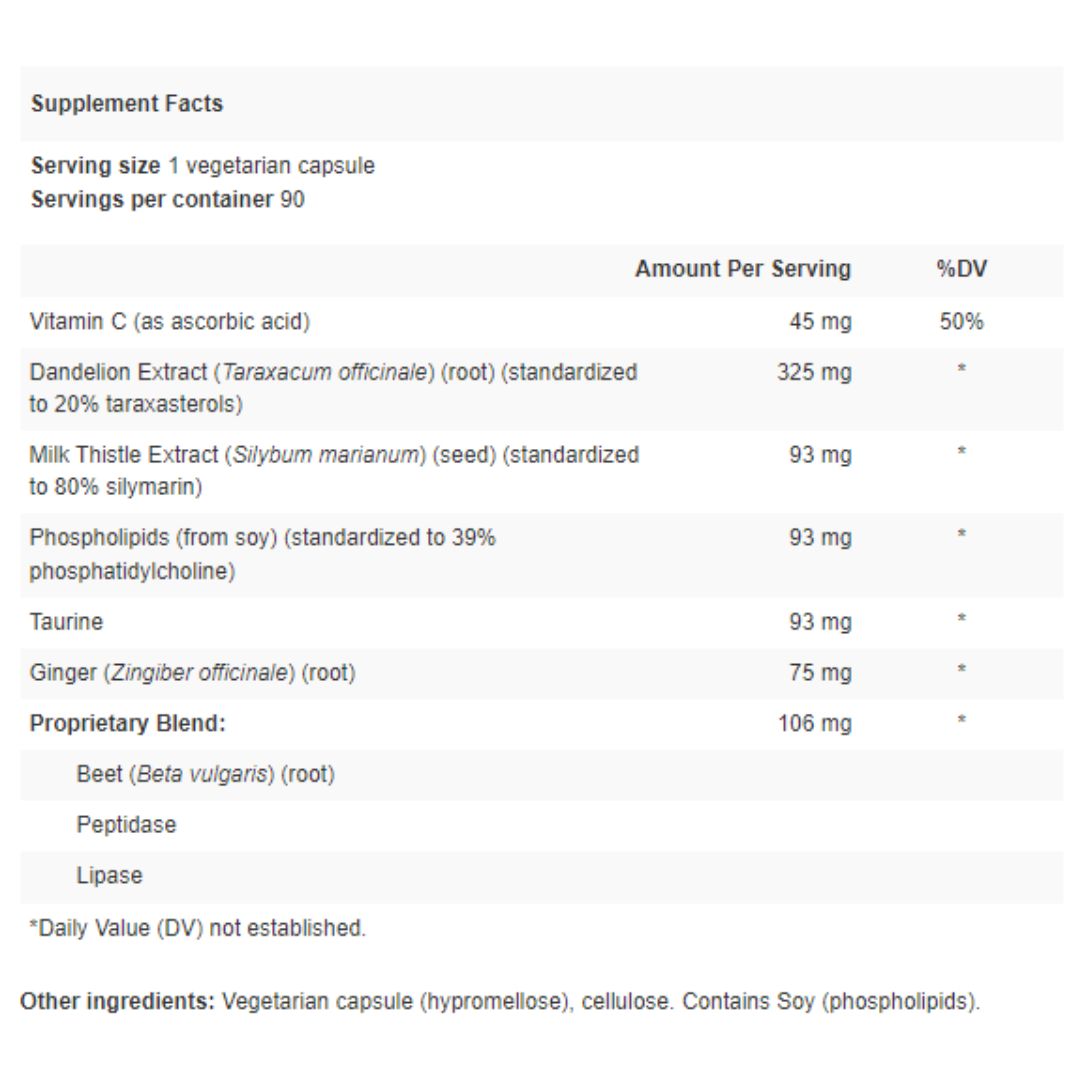Click the Other ingredients label
The image size is (1080, 1080).
118,1001
